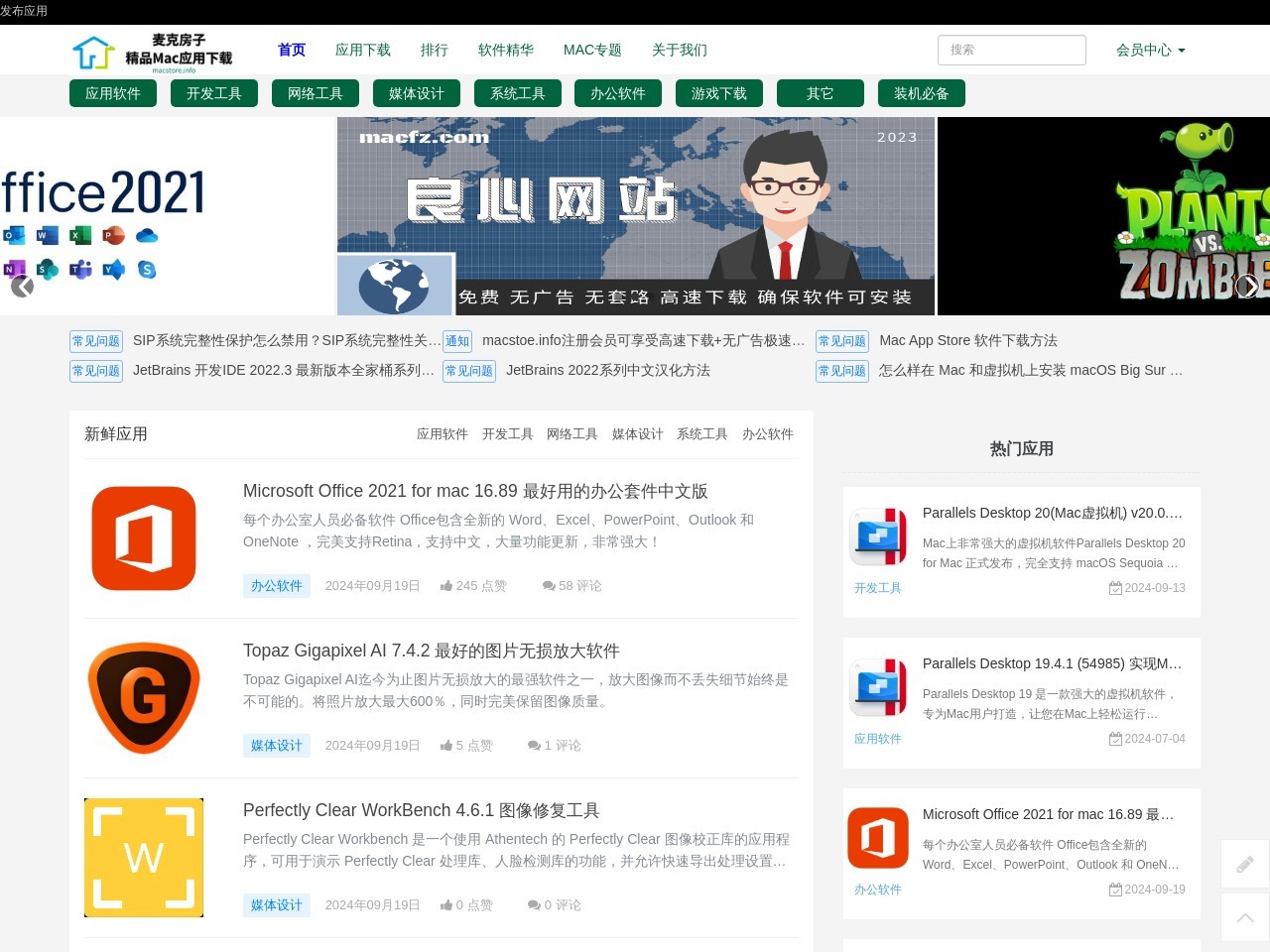Viewport: 1270px width, 952px height.
Task: Open JetBrains 开发IDE 2022.3 article link
Action: point(284,370)
